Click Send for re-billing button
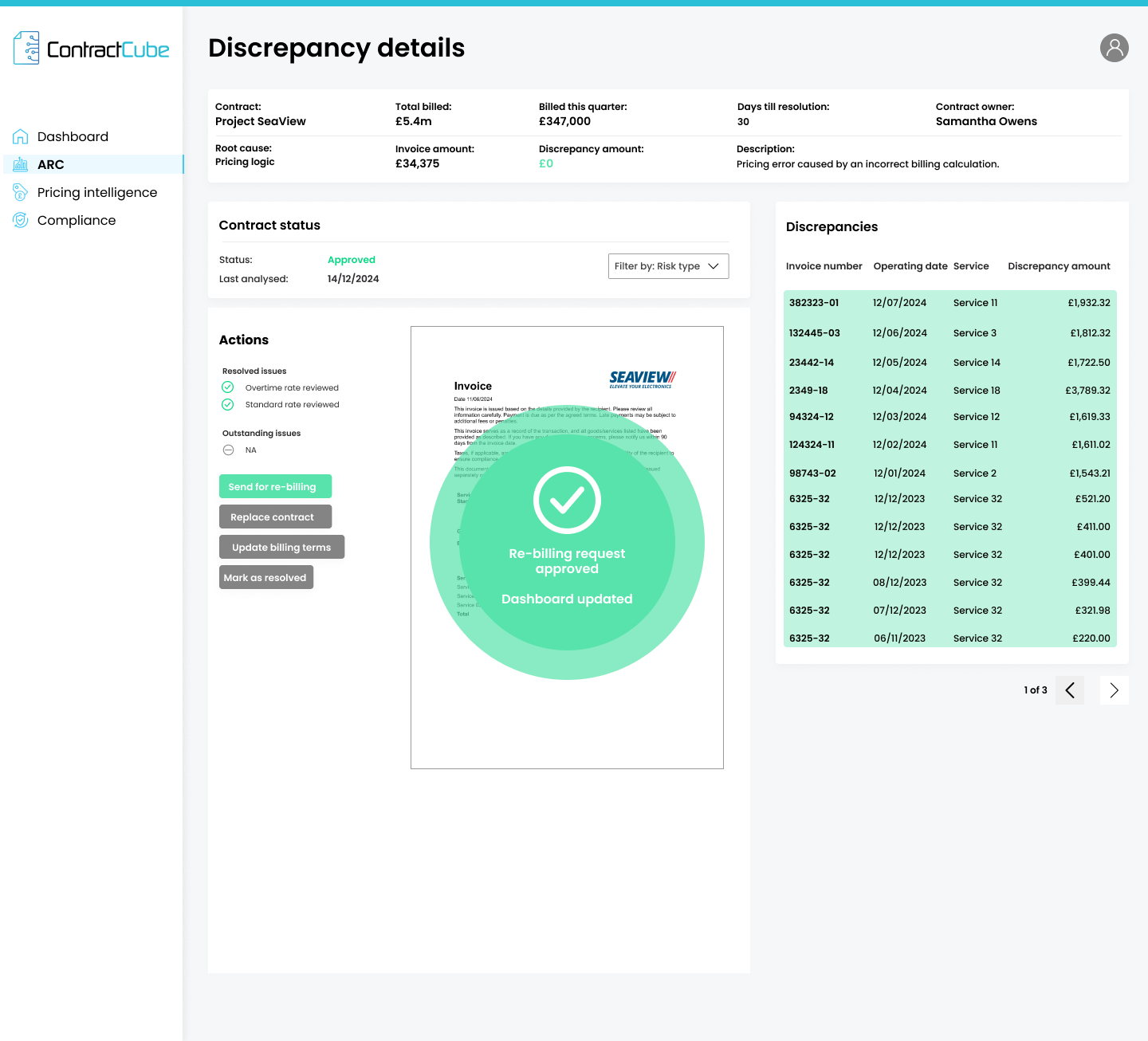Viewport: 1148px width, 1041px height. click(x=275, y=487)
